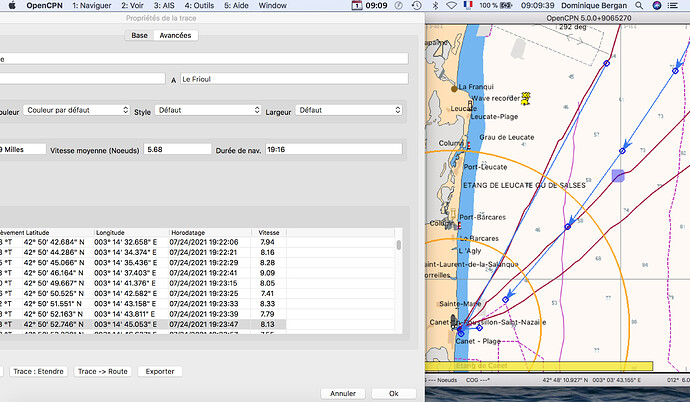Confirm with the Ok button
Image resolution: width=690 pixels, height=402 pixels.
click(x=393, y=393)
